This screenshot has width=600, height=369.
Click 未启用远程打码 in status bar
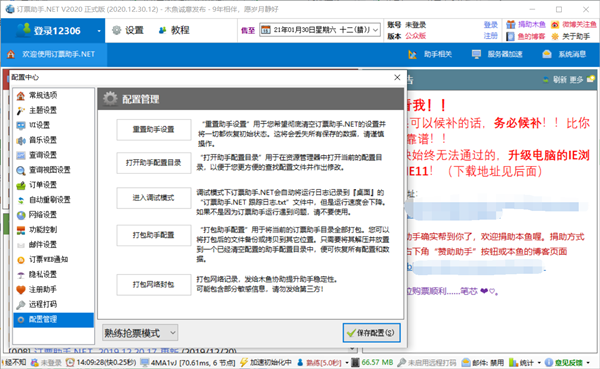click(427, 362)
